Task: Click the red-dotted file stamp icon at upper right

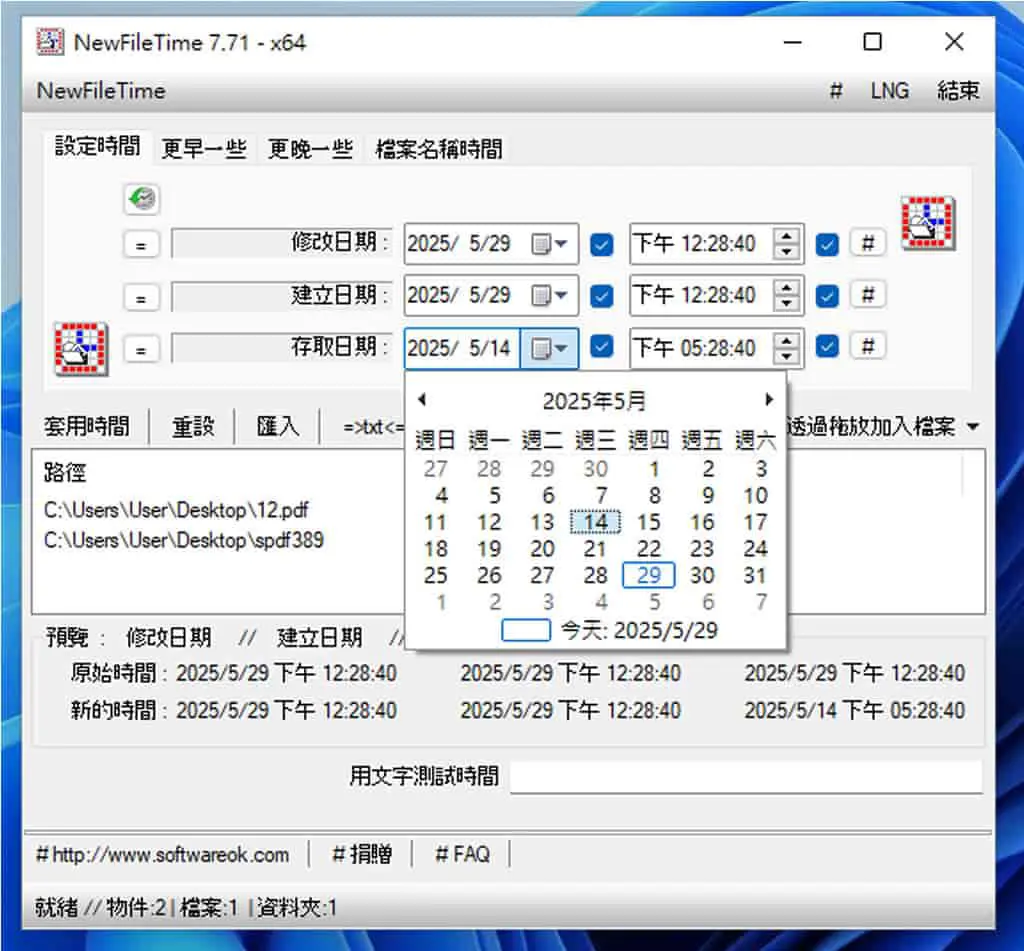Action: tap(928, 223)
